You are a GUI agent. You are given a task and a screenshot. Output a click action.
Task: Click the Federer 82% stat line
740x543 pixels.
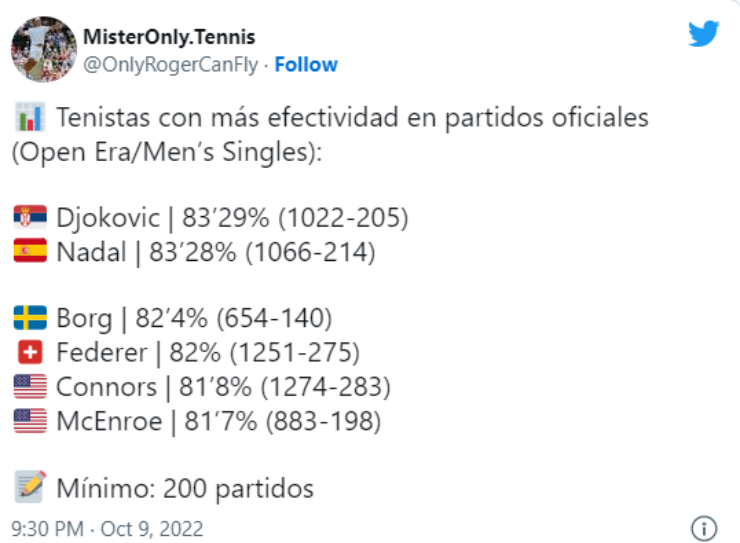[x=208, y=353]
